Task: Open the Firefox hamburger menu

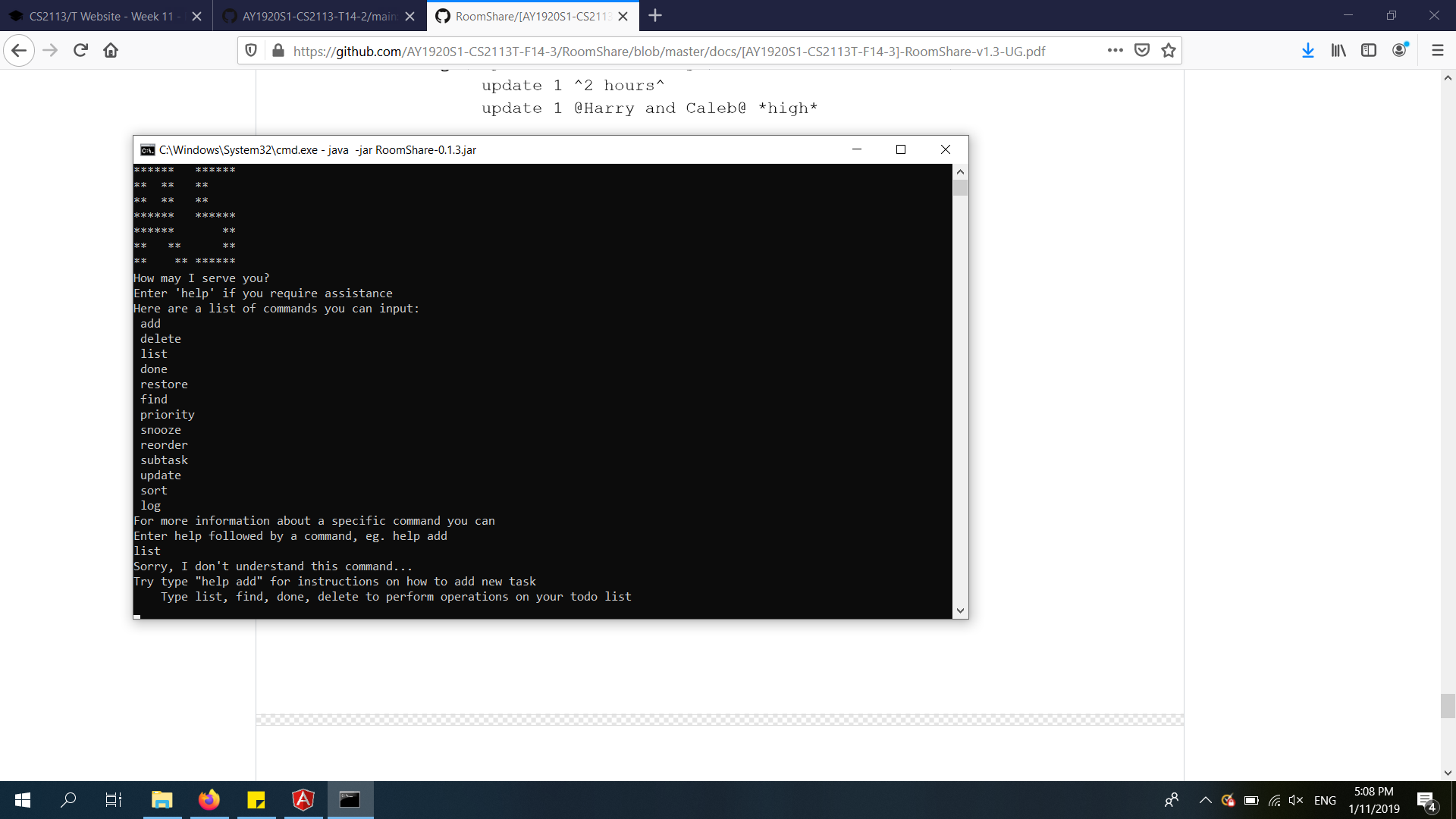Action: click(x=1437, y=51)
